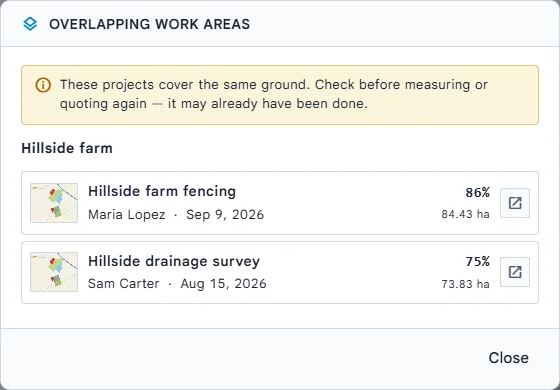The height and width of the screenshot is (390, 560).
Task: Click the 73.83 ha area value
Action: pyautogui.click(x=465, y=284)
